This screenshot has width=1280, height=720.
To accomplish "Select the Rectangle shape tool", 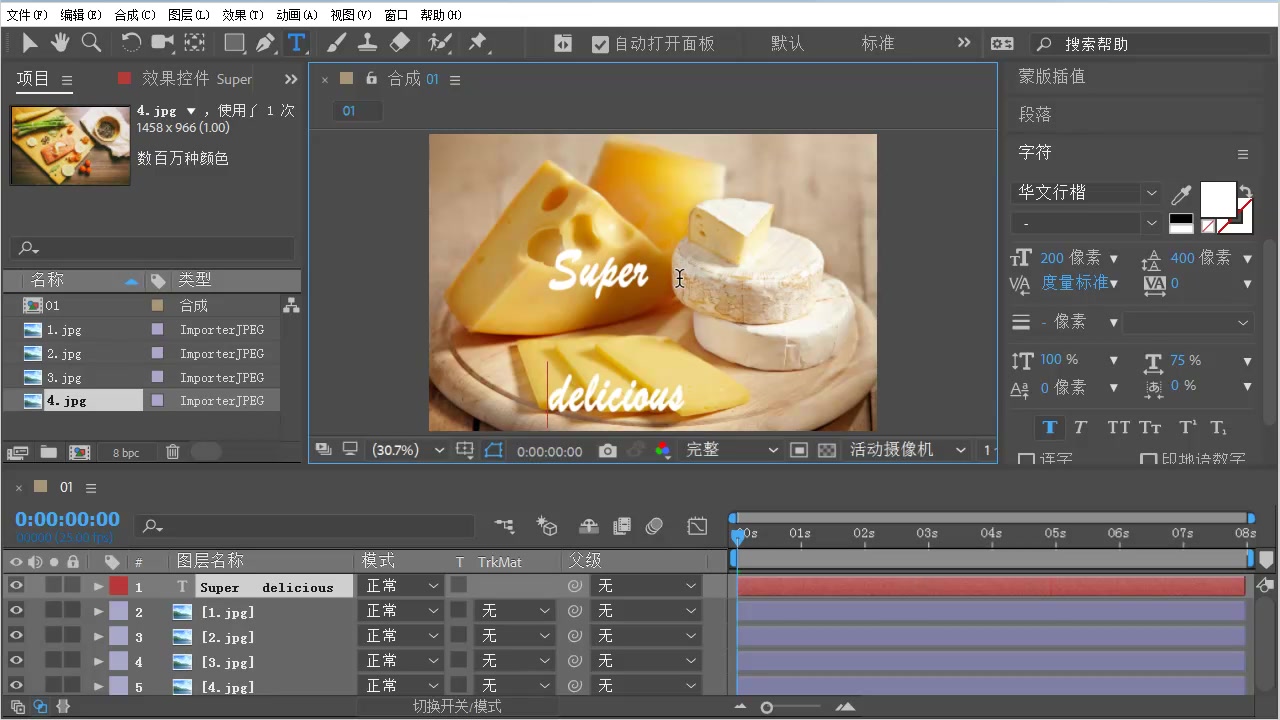I will click(234, 43).
